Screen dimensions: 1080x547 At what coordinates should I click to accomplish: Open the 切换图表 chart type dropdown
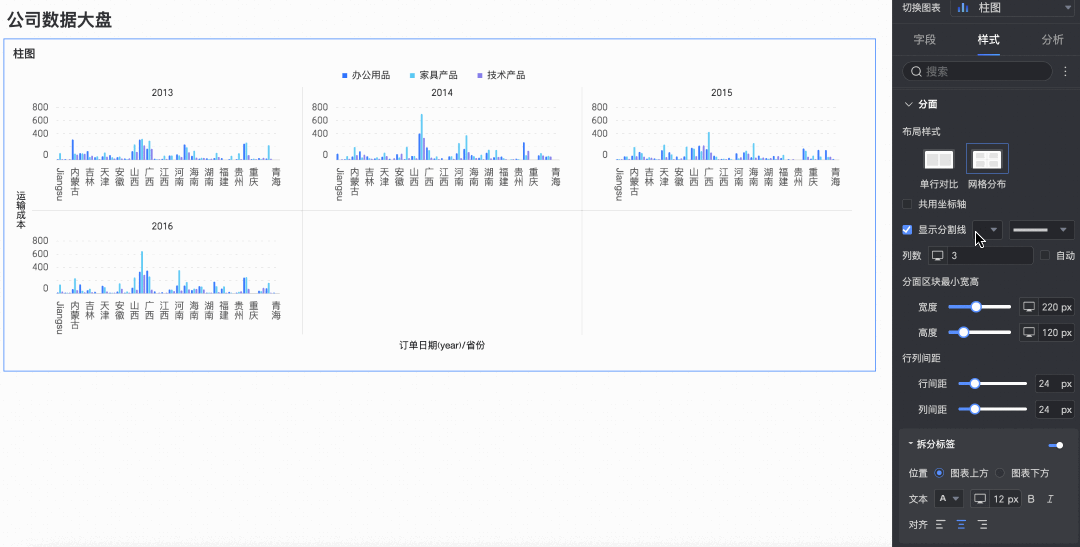[x=1012, y=8]
